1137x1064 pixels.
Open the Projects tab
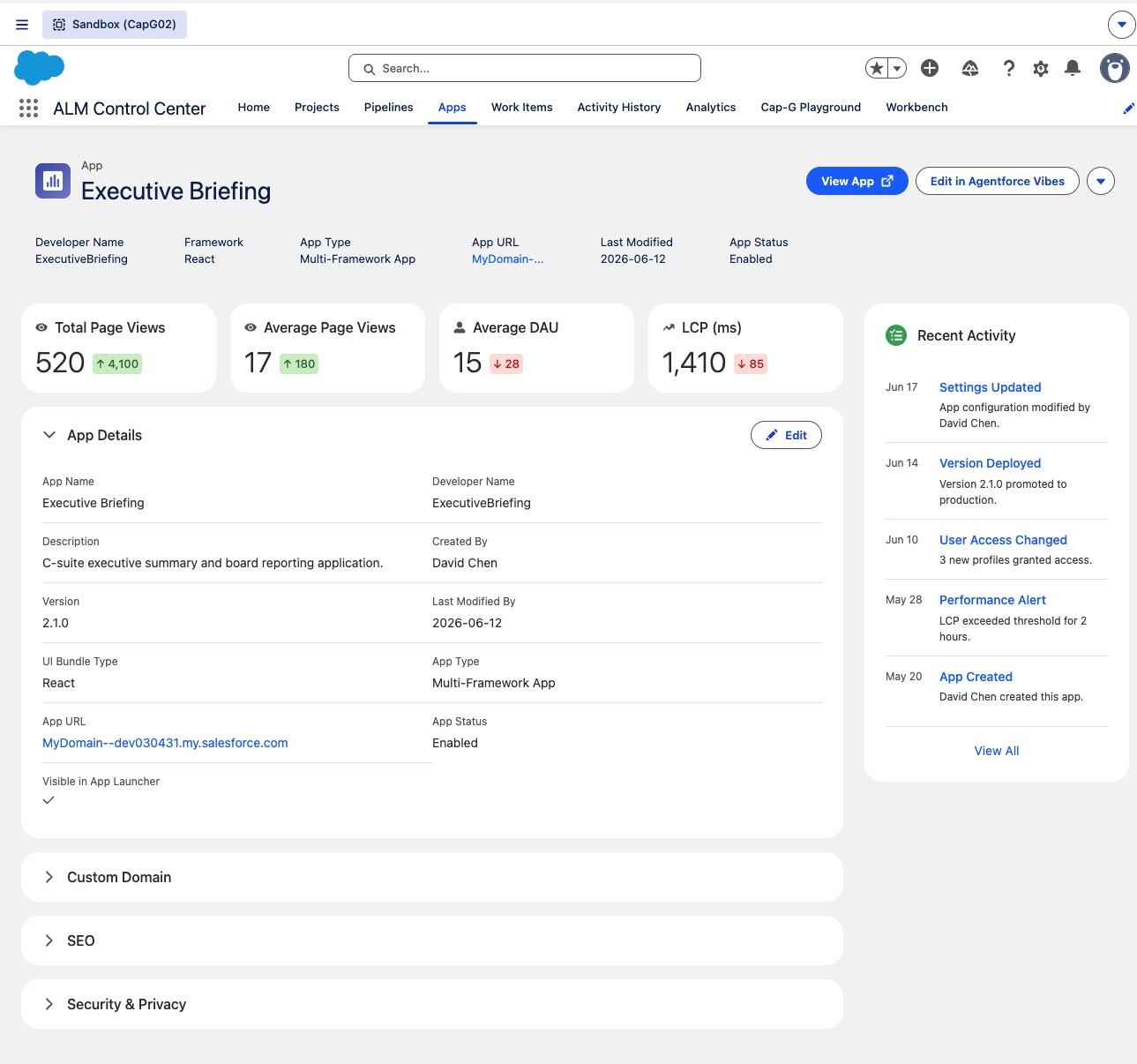coord(317,107)
